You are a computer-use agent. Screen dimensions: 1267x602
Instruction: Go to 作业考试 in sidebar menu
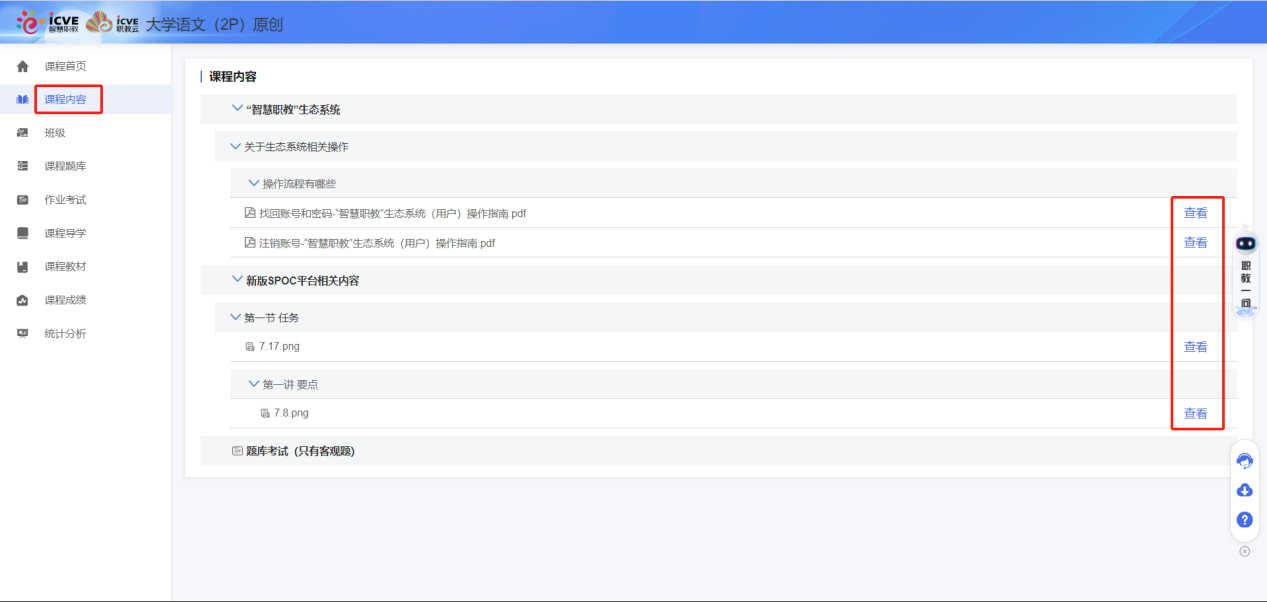tap(65, 200)
